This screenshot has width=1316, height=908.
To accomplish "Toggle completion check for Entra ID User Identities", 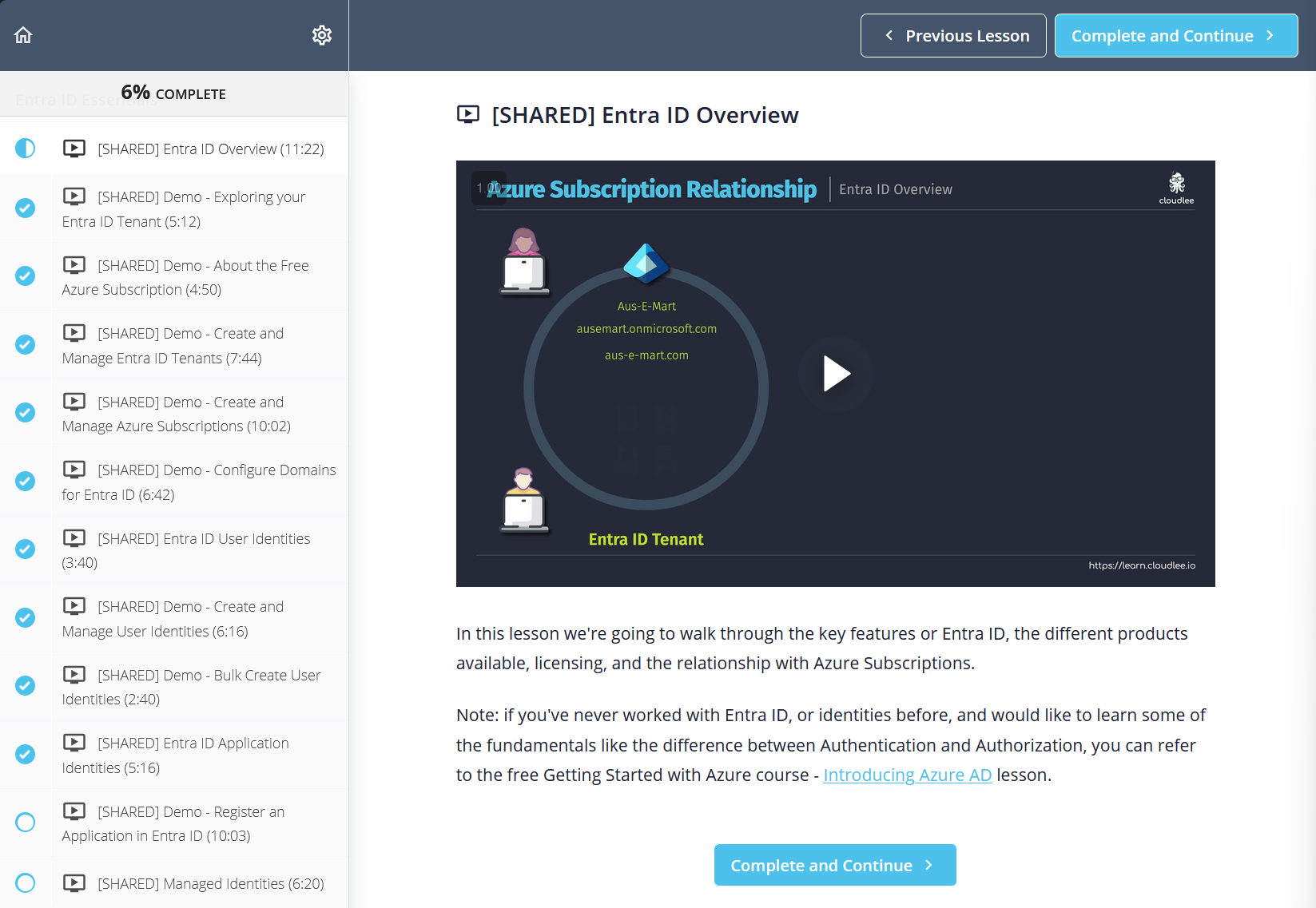I will click(26, 549).
